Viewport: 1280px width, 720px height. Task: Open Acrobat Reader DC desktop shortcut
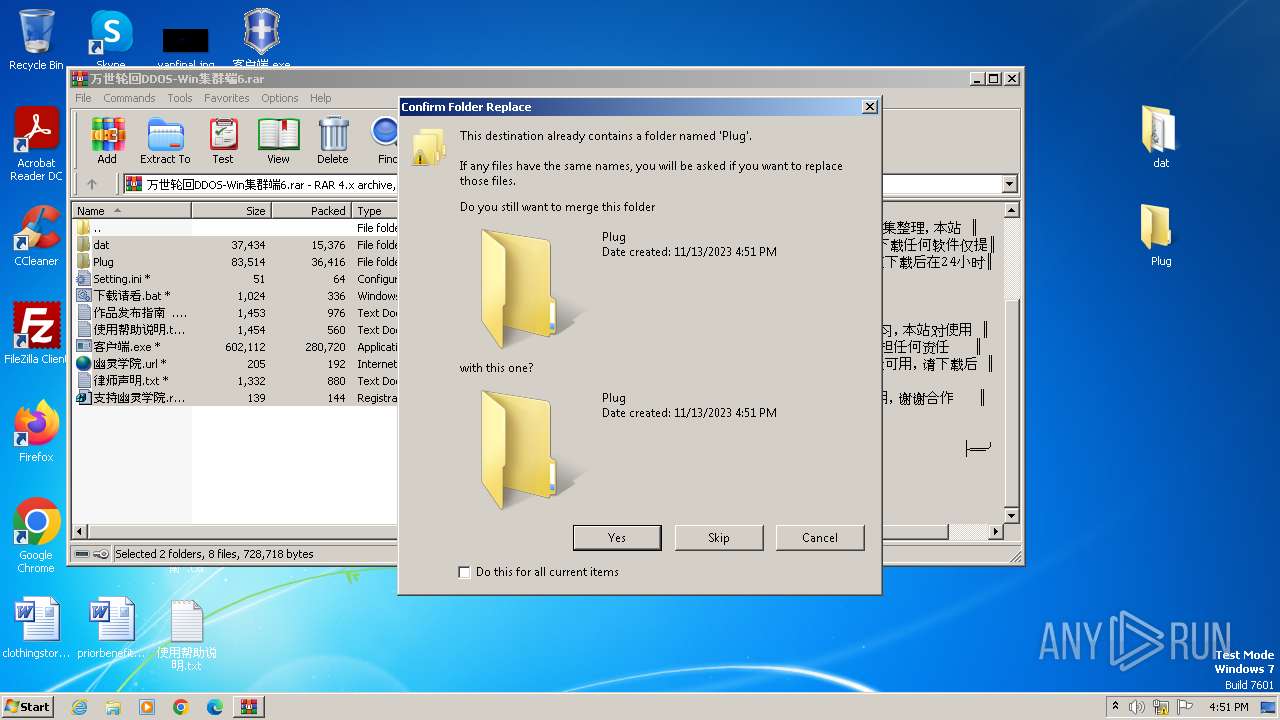pos(36,144)
